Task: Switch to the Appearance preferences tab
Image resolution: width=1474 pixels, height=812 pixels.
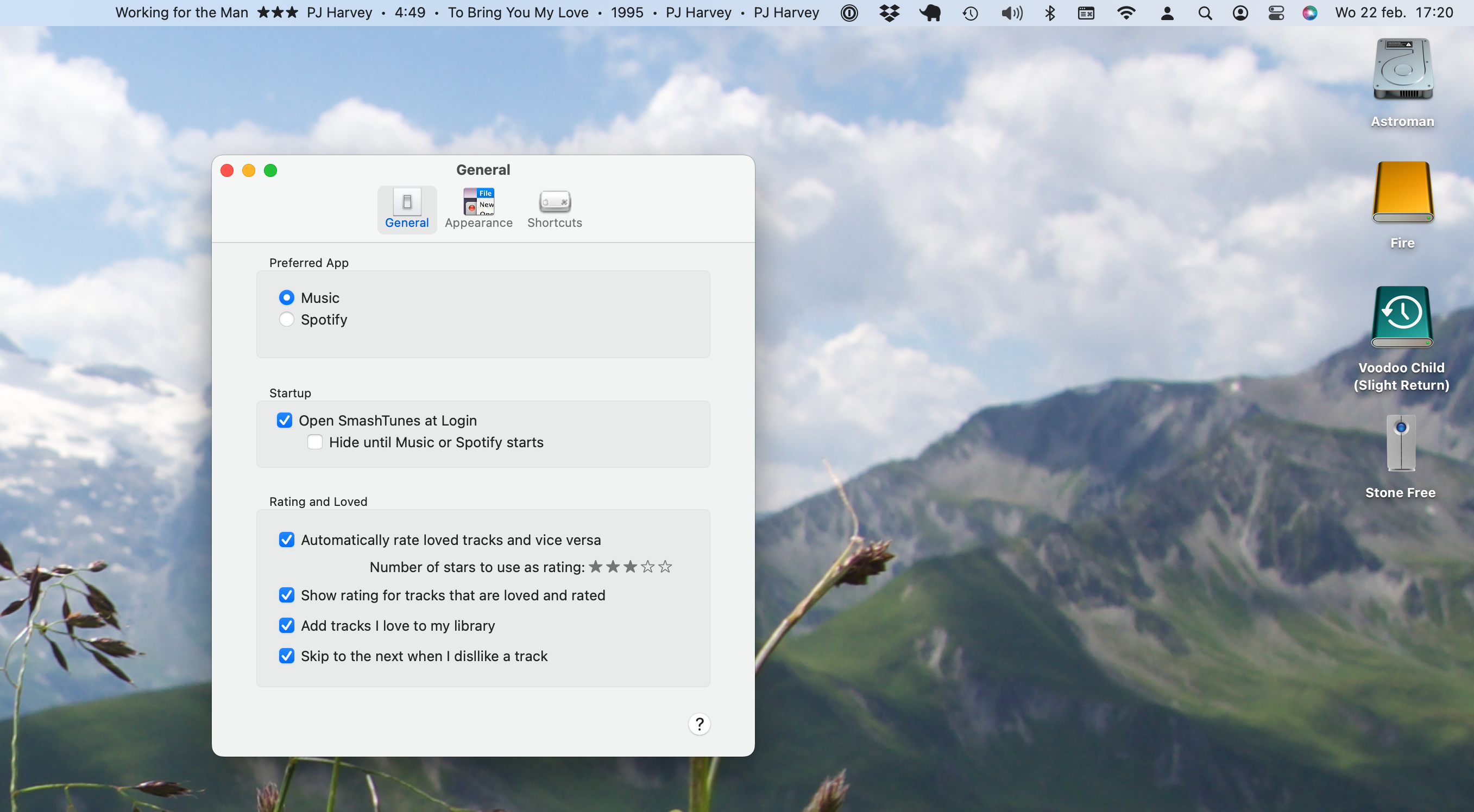Action: click(x=478, y=210)
